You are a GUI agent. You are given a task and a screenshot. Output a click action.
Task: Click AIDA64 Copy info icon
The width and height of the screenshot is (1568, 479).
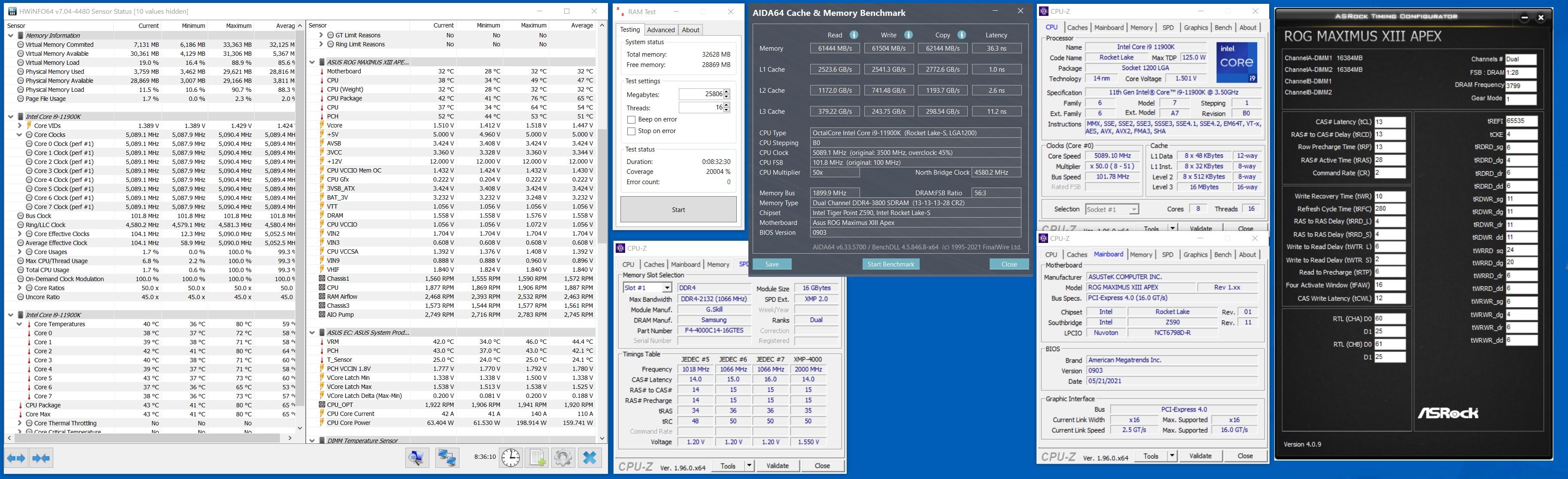click(x=962, y=35)
